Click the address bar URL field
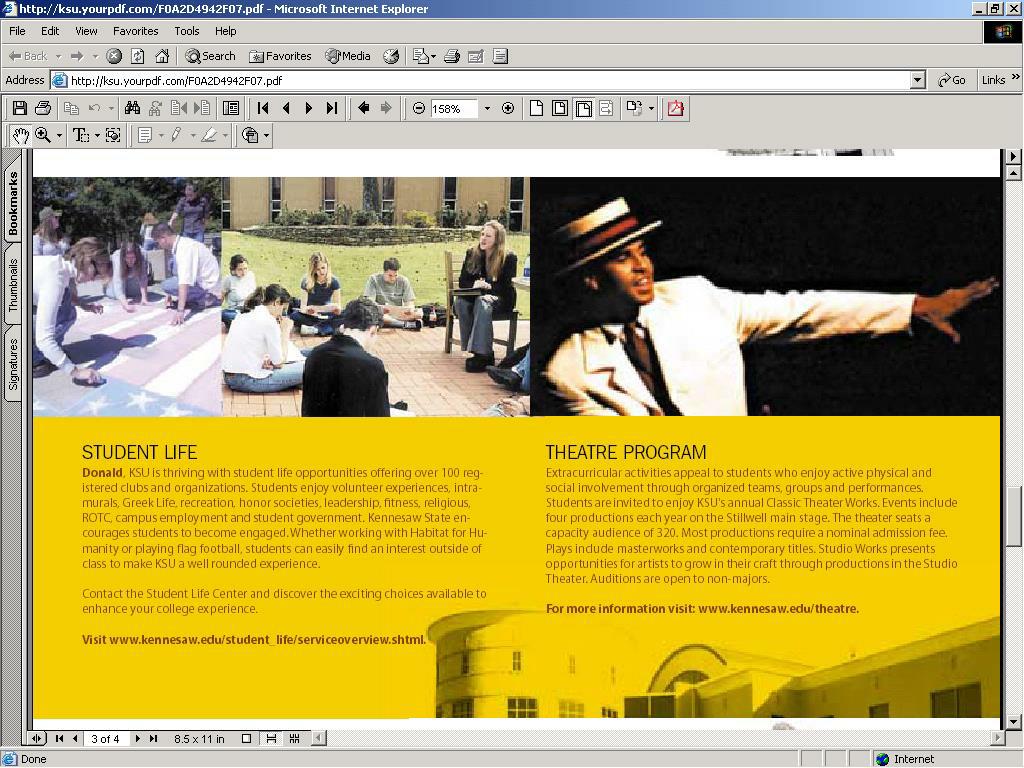 (481, 80)
